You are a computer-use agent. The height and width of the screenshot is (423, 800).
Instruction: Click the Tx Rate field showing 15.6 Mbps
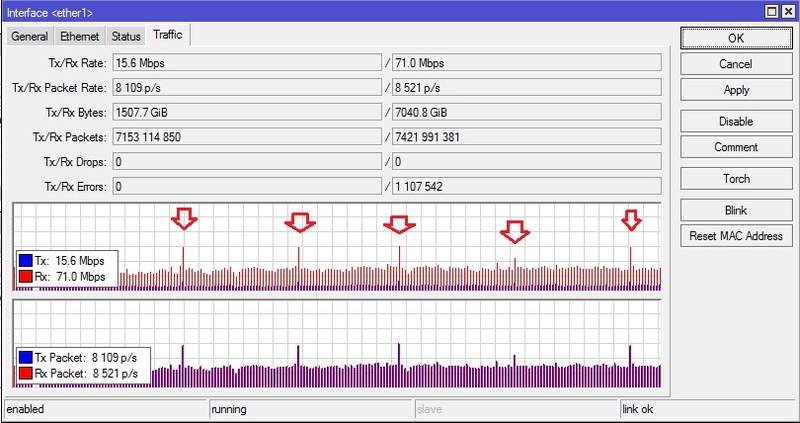247,63
